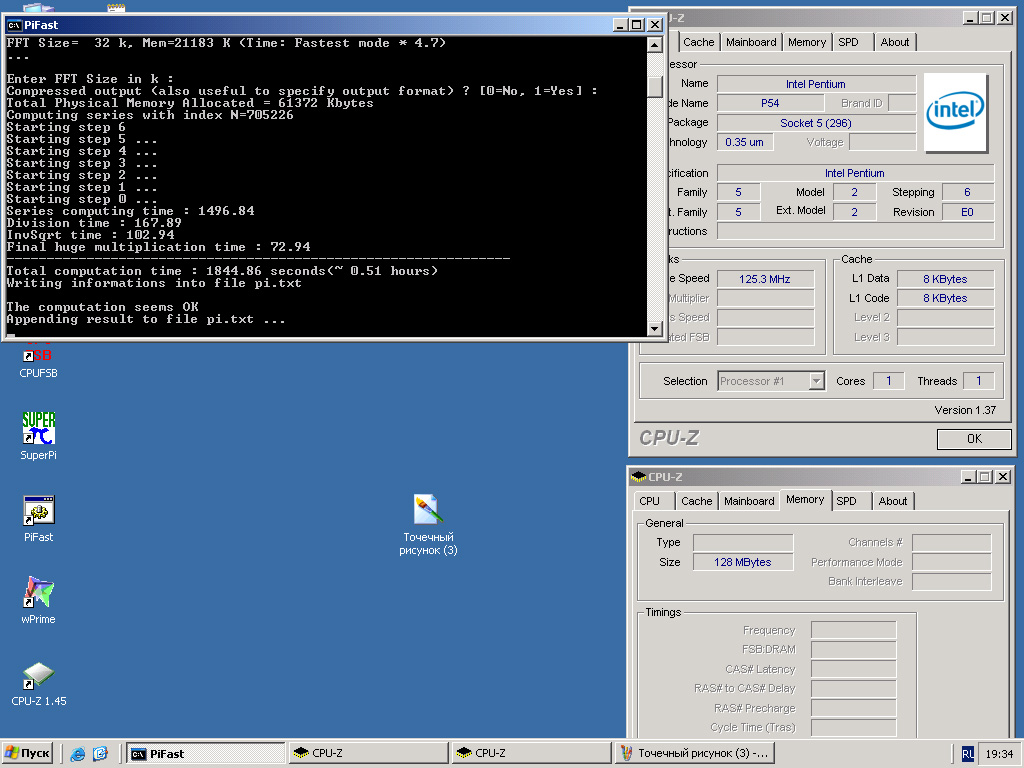
Task: Click PiFast console scroll down arrow
Action: click(654, 329)
